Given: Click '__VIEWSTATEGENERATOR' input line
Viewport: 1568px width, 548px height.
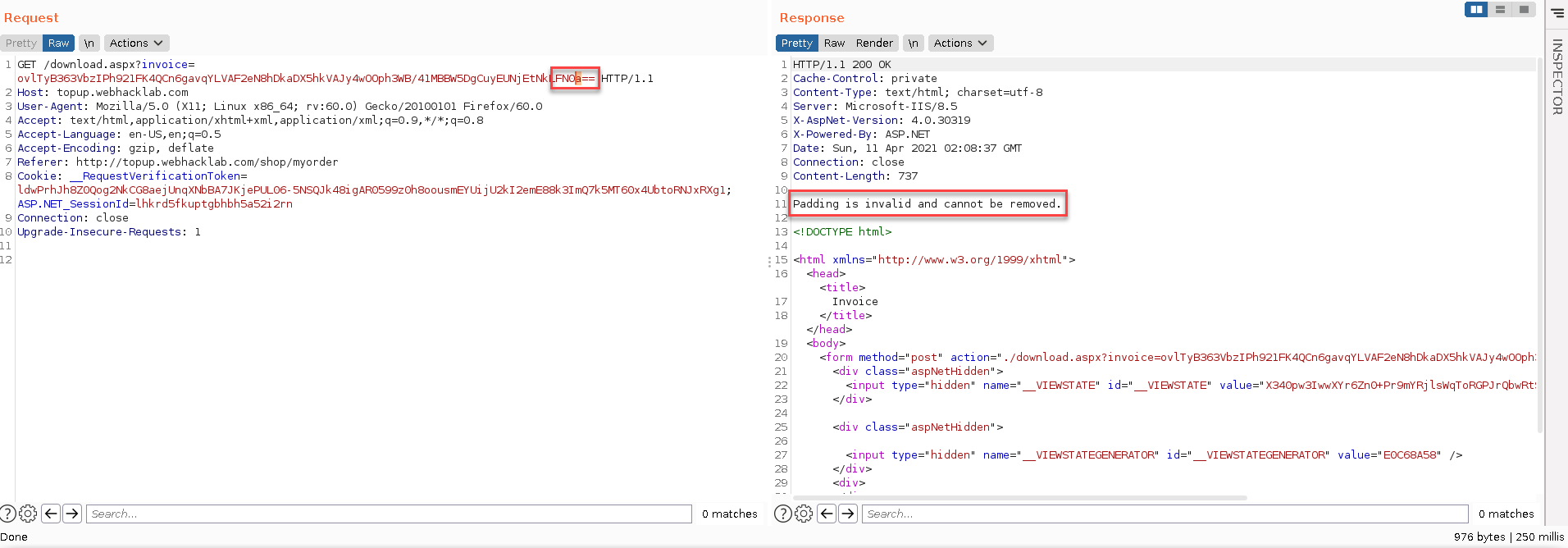Looking at the screenshot, I should (x=1154, y=454).
